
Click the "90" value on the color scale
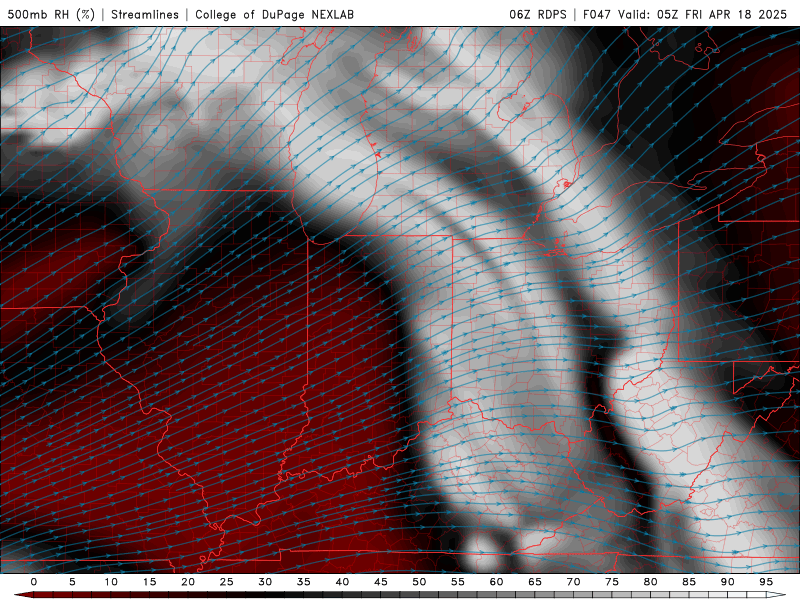point(728,582)
